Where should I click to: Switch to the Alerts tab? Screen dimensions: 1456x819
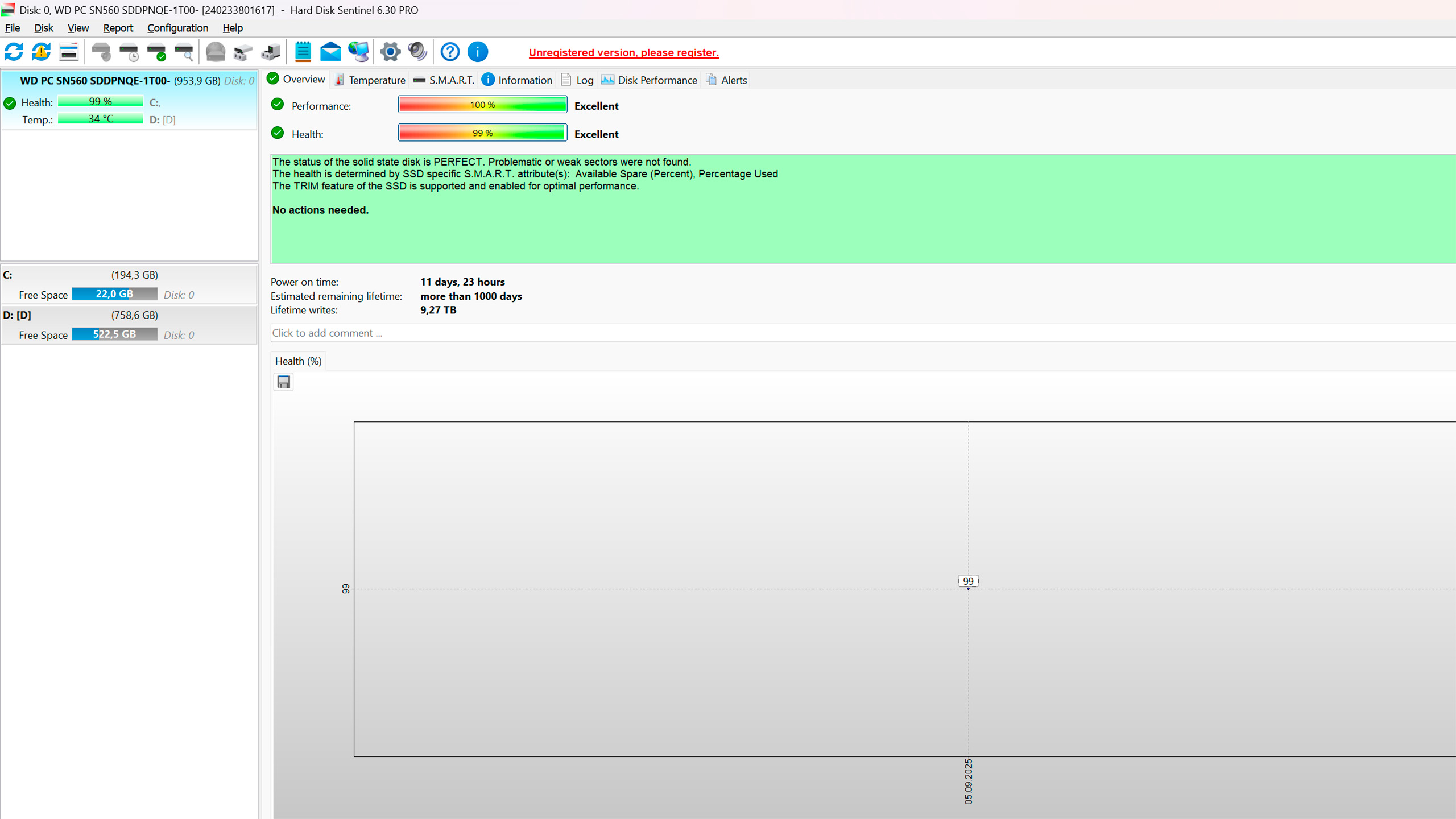726,80
